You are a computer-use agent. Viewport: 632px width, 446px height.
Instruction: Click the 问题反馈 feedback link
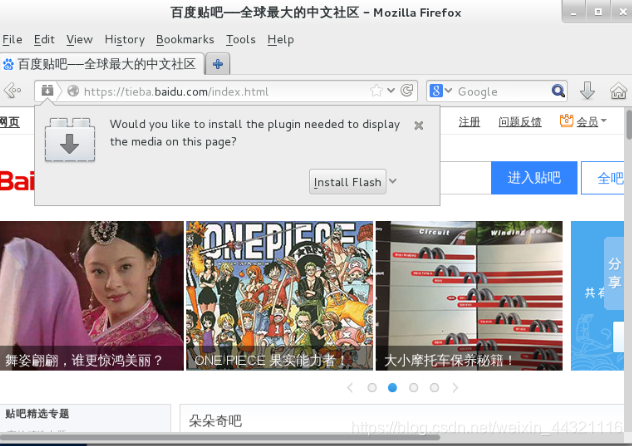tap(520, 122)
